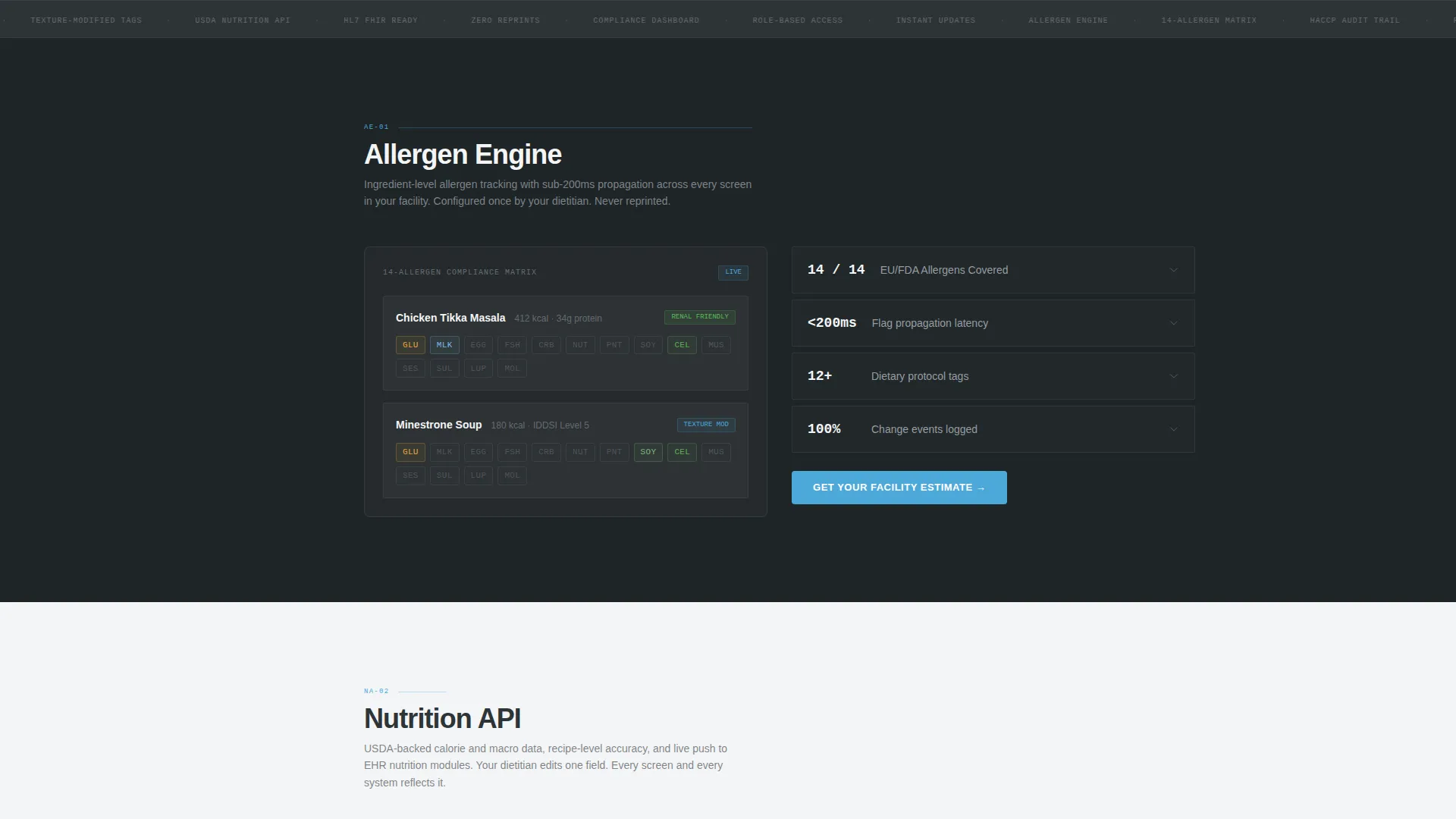Image resolution: width=1456 pixels, height=819 pixels.
Task: Click the Renal Friendly tag on Chicken Tikka Masala
Action: [x=700, y=317]
